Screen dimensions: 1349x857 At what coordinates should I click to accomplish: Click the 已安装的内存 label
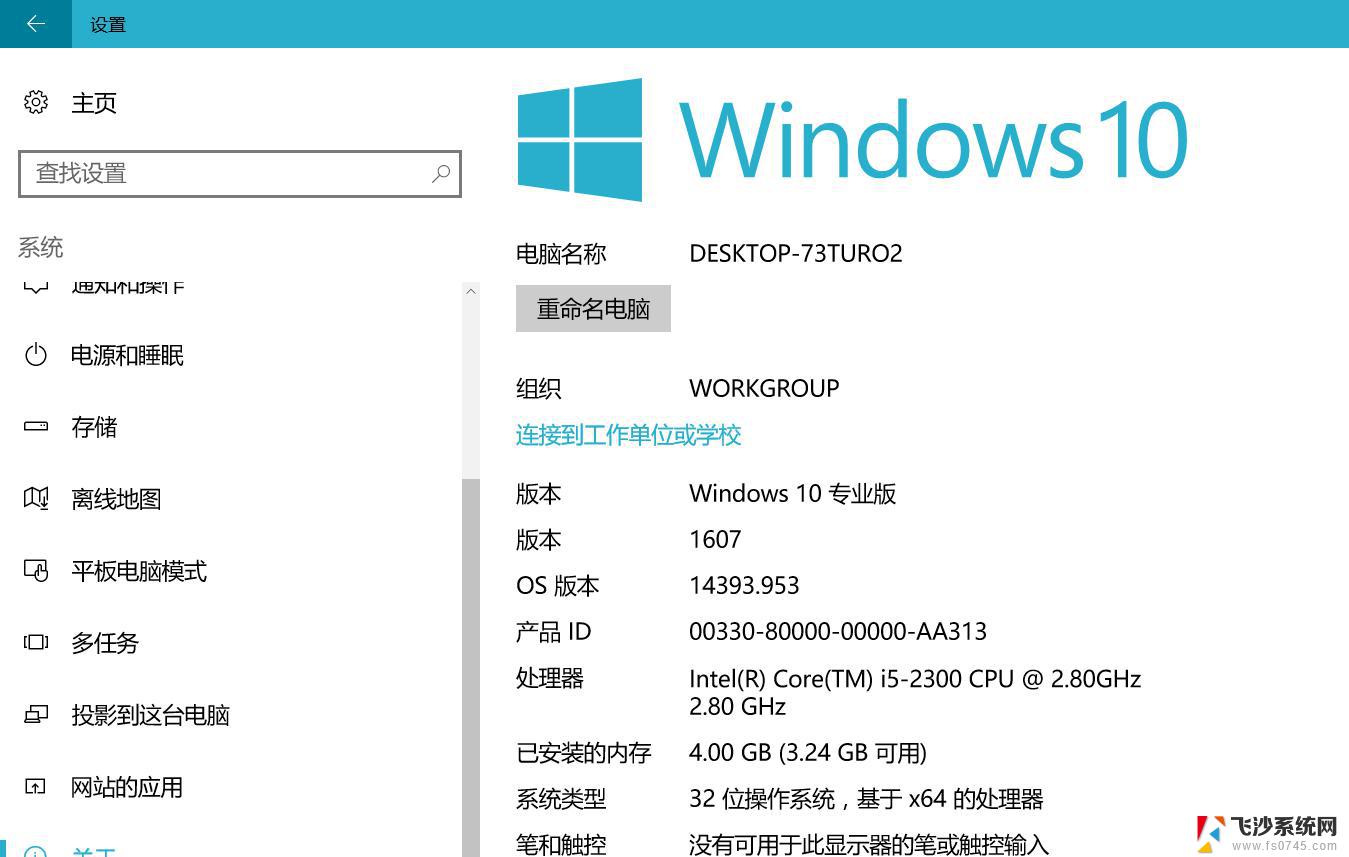pos(584,753)
